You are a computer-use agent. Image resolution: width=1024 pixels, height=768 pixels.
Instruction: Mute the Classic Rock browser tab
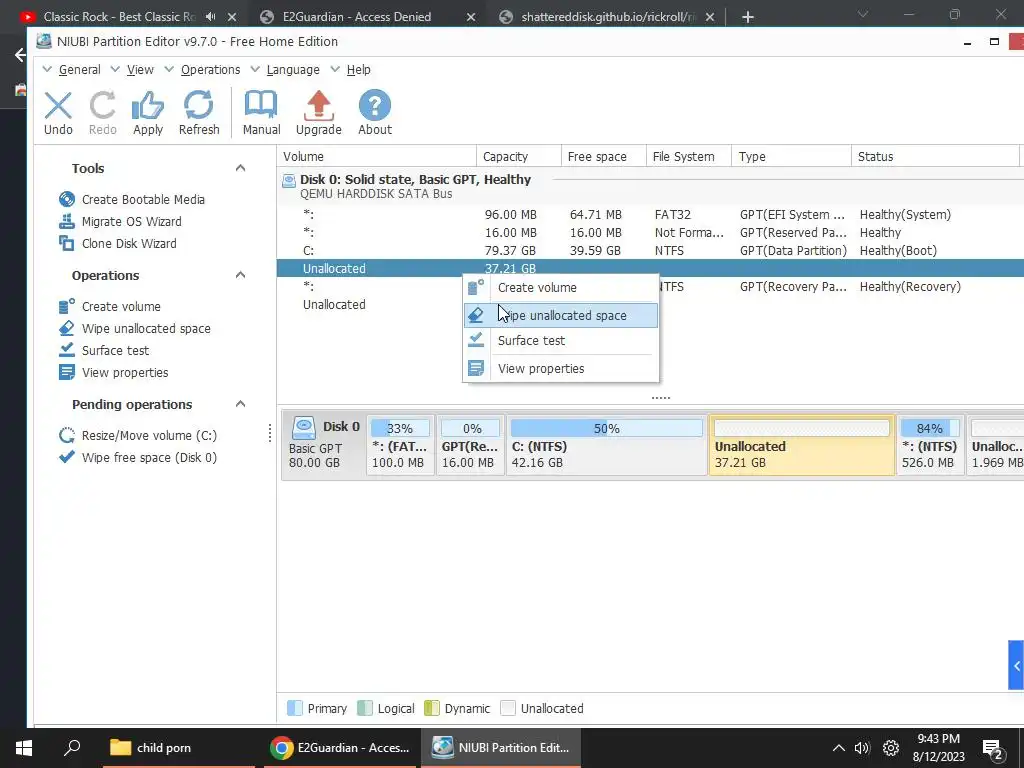point(210,16)
